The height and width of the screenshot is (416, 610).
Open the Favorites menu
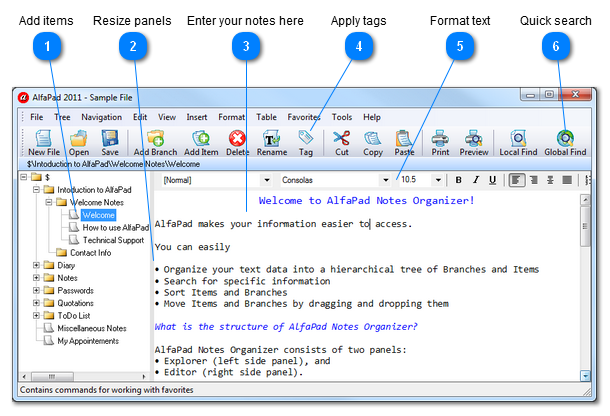[304, 117]
